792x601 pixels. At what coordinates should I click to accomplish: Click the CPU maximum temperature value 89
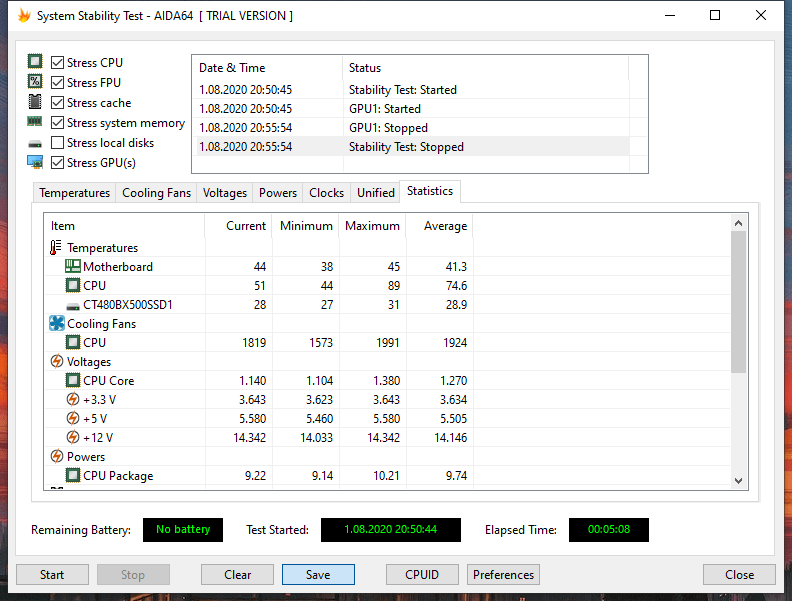[x=393, y=286]
